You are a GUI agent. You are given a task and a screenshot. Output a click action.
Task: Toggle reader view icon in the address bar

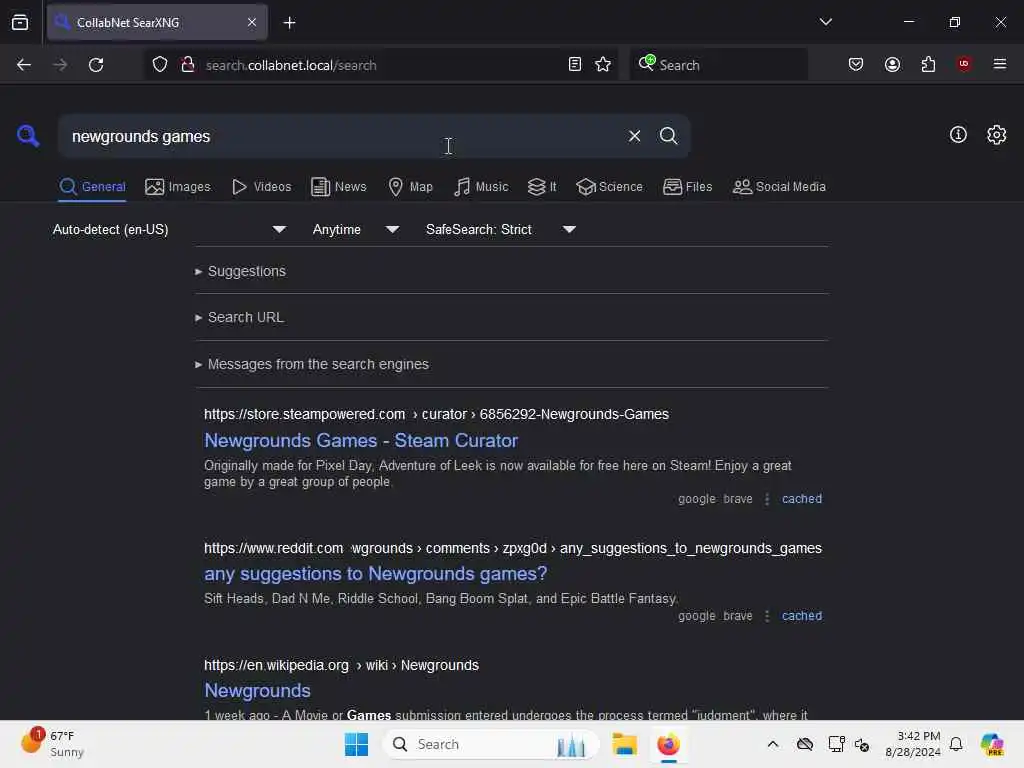tap(575, 64)
